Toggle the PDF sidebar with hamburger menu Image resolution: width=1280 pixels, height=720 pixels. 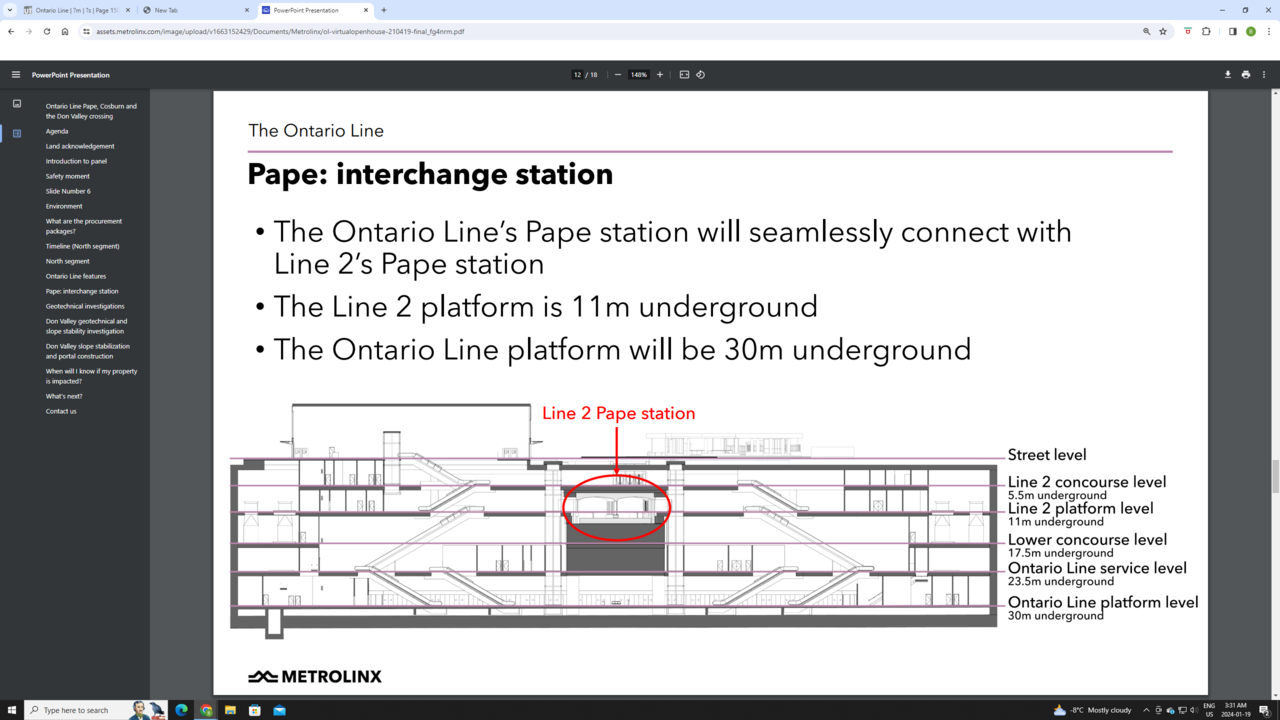coord(16,74)
